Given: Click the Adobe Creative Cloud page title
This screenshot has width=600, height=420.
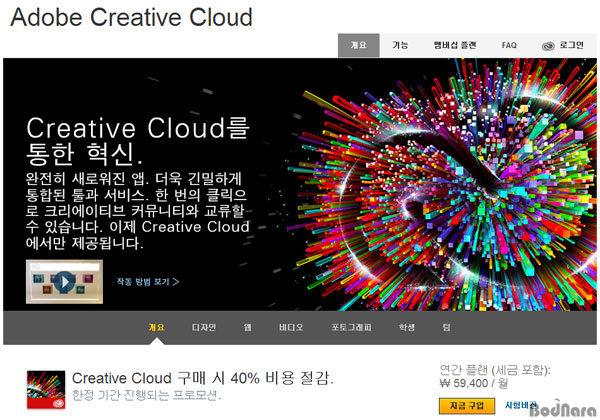Looking at the screenshot, I should 132,18.
